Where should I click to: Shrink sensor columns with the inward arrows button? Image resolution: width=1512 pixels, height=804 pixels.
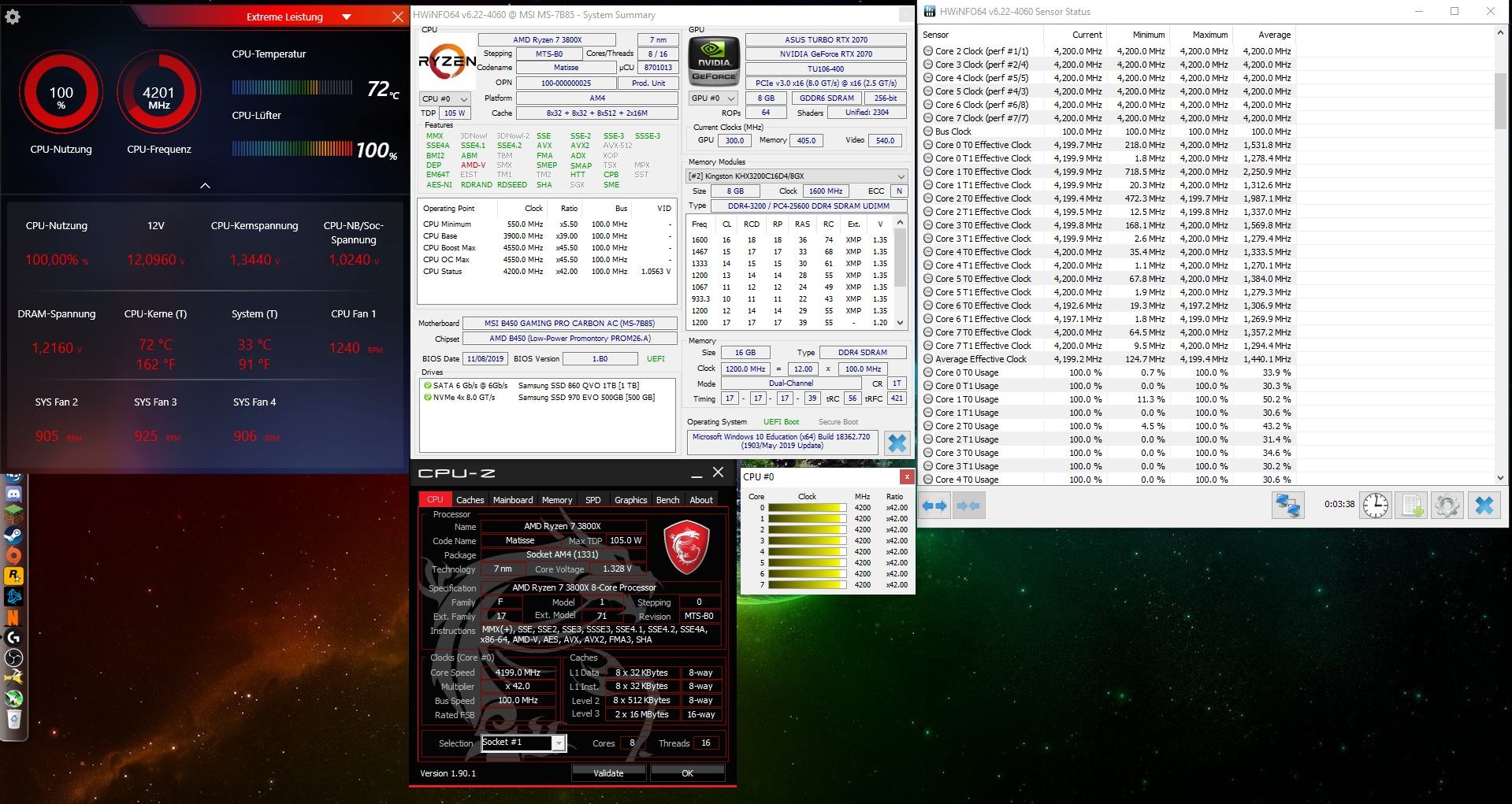point(968,506)
